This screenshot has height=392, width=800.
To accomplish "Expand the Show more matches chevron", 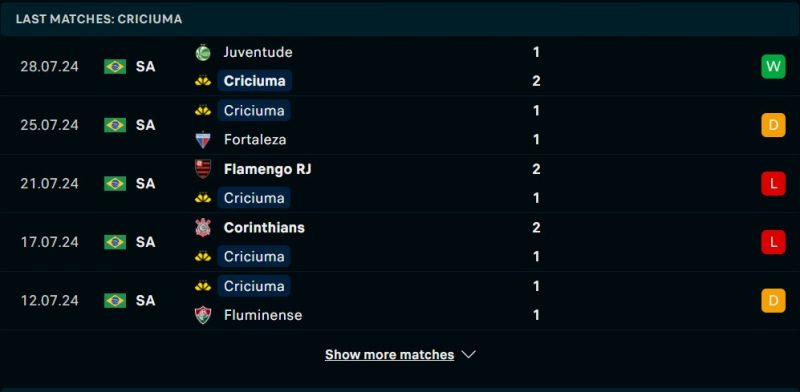I will point(468,354).
